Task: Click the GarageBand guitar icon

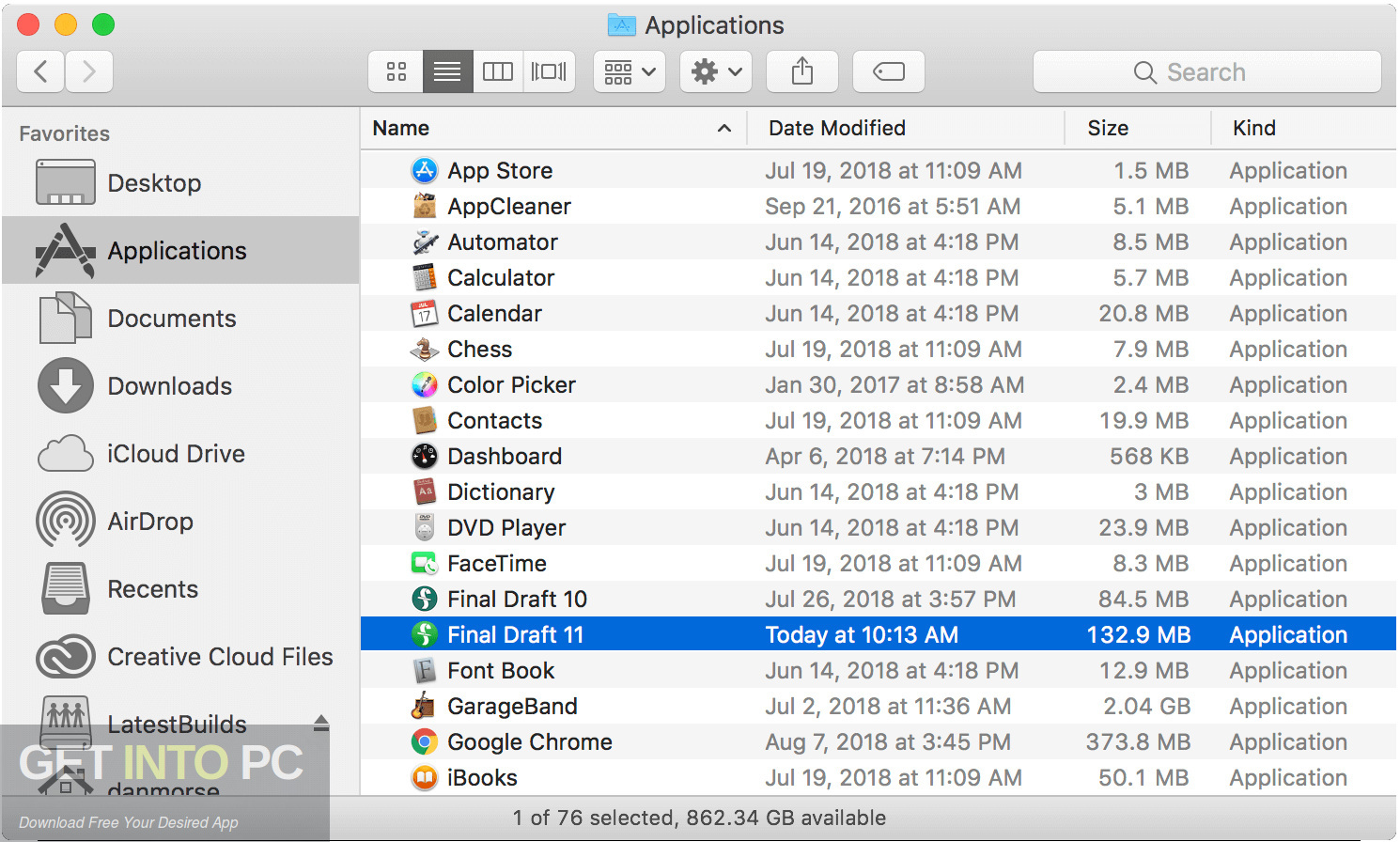Action: [425, 706]
